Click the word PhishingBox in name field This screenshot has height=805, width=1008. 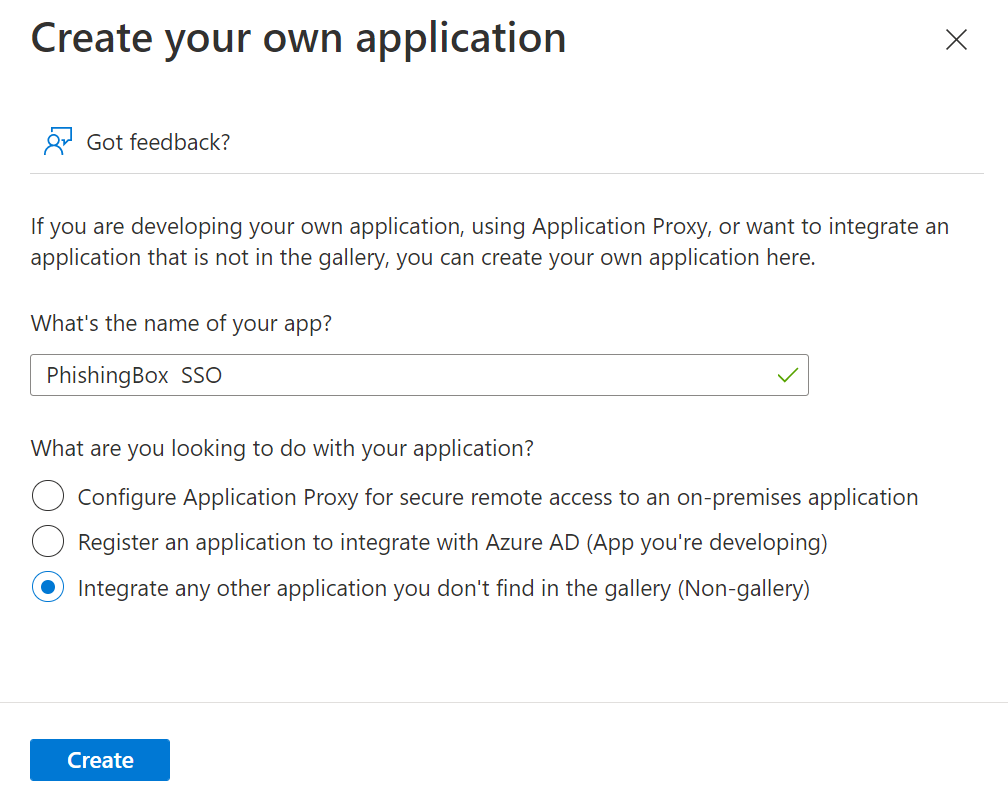coord(109,376)
